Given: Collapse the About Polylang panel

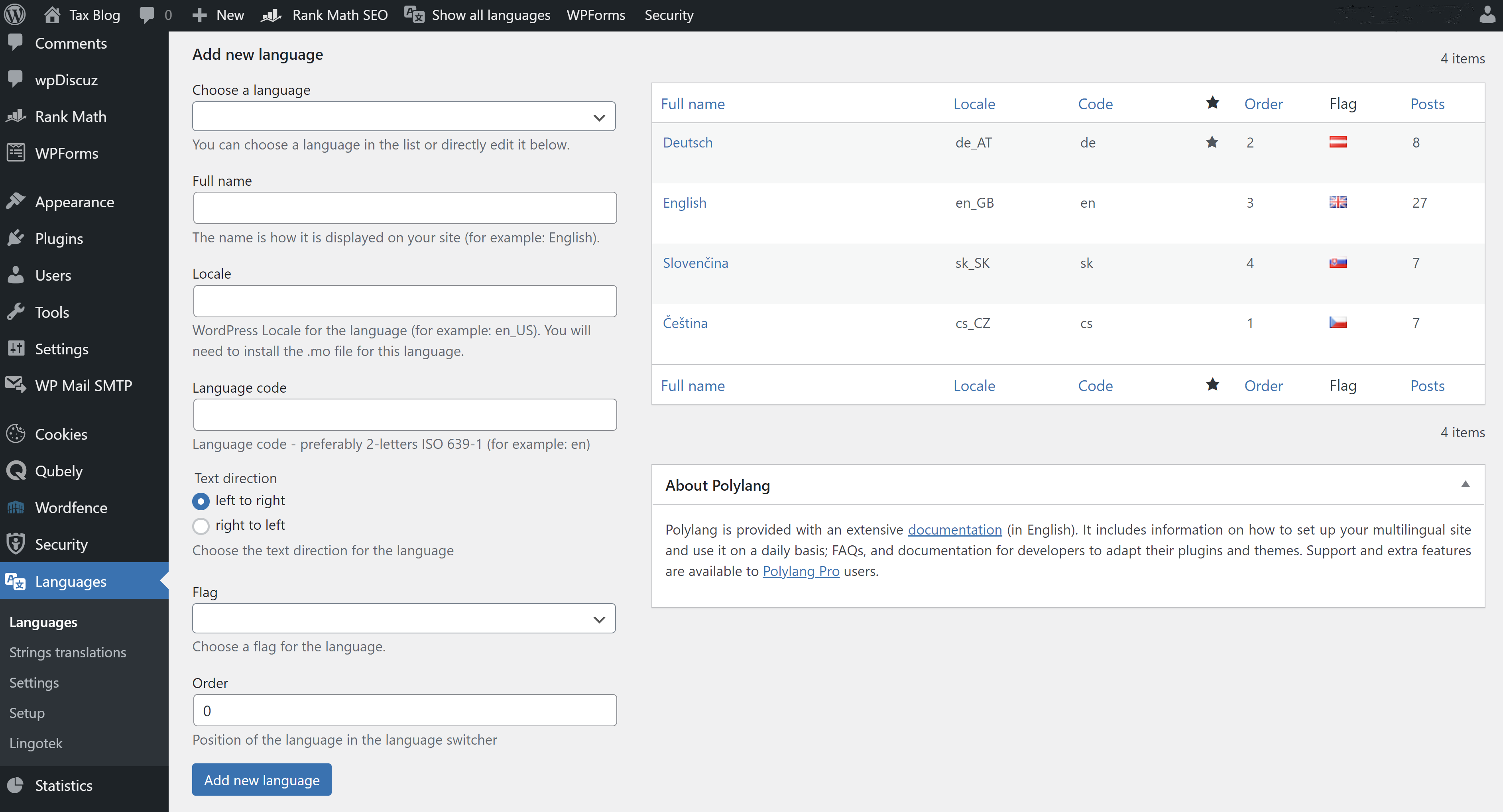Looking at the screenshot, I should click(x=1465, y=484).
